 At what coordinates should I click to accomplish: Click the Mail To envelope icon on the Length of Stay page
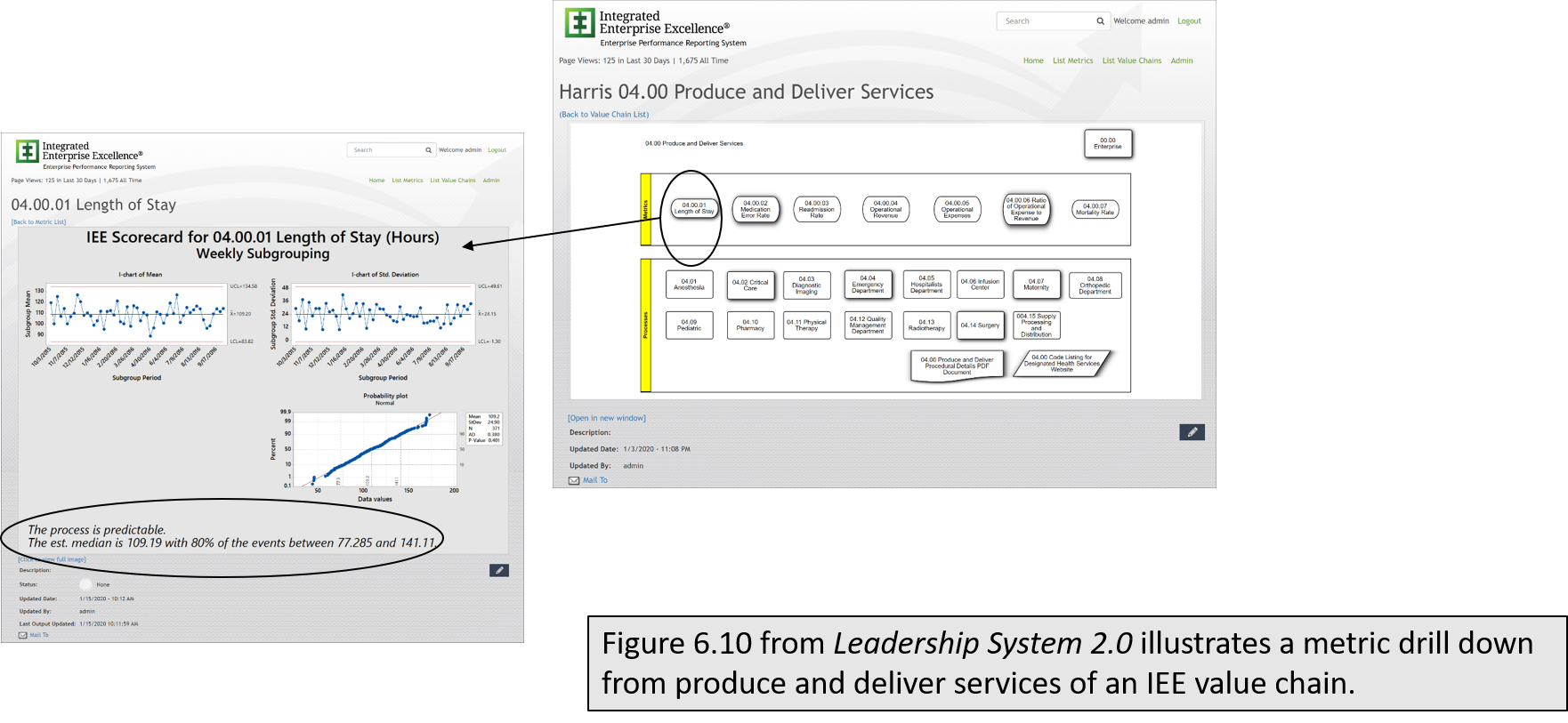(x=23, y=635)
